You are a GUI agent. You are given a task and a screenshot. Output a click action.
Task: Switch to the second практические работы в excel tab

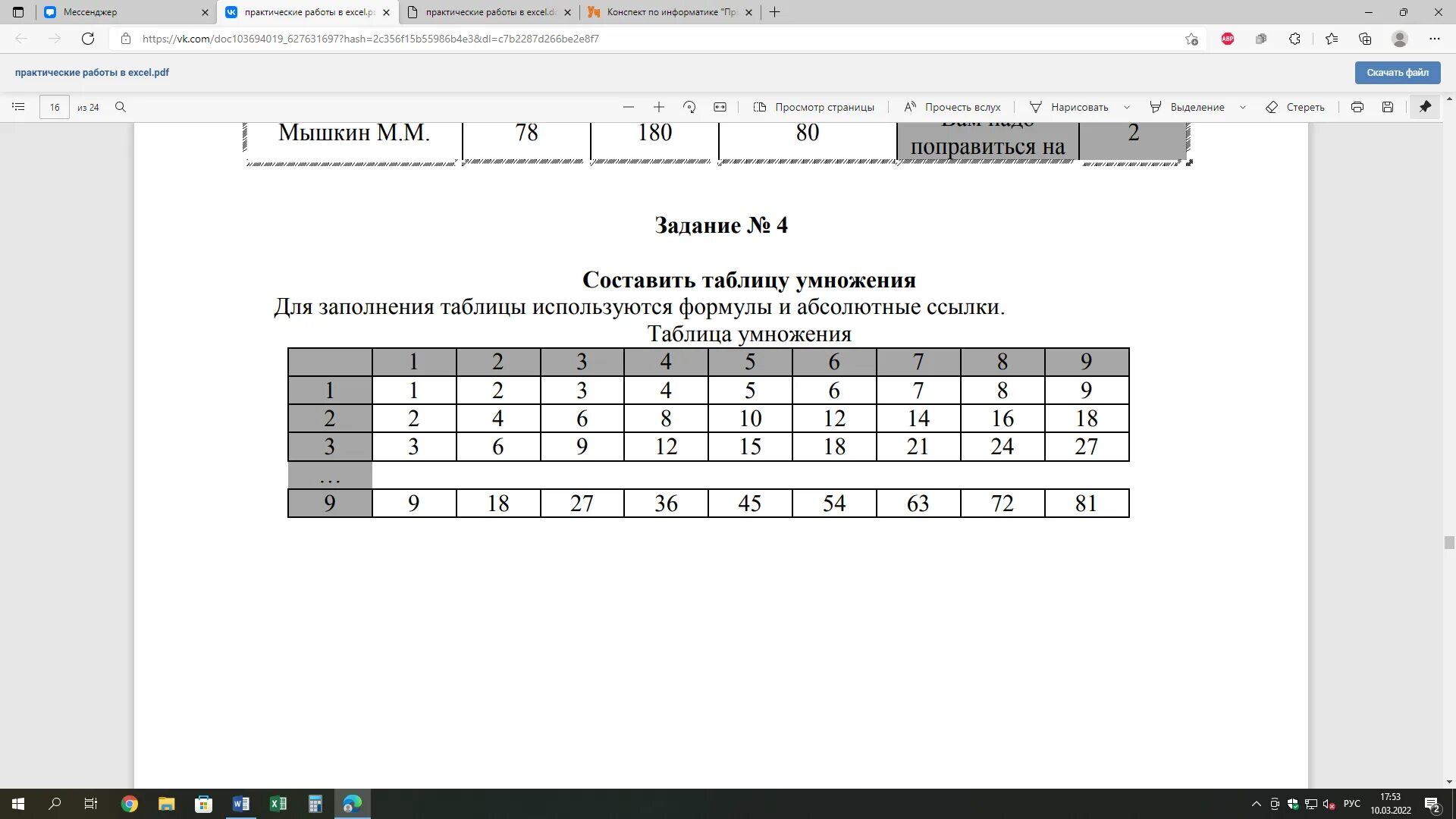click(x=489, y=12)
